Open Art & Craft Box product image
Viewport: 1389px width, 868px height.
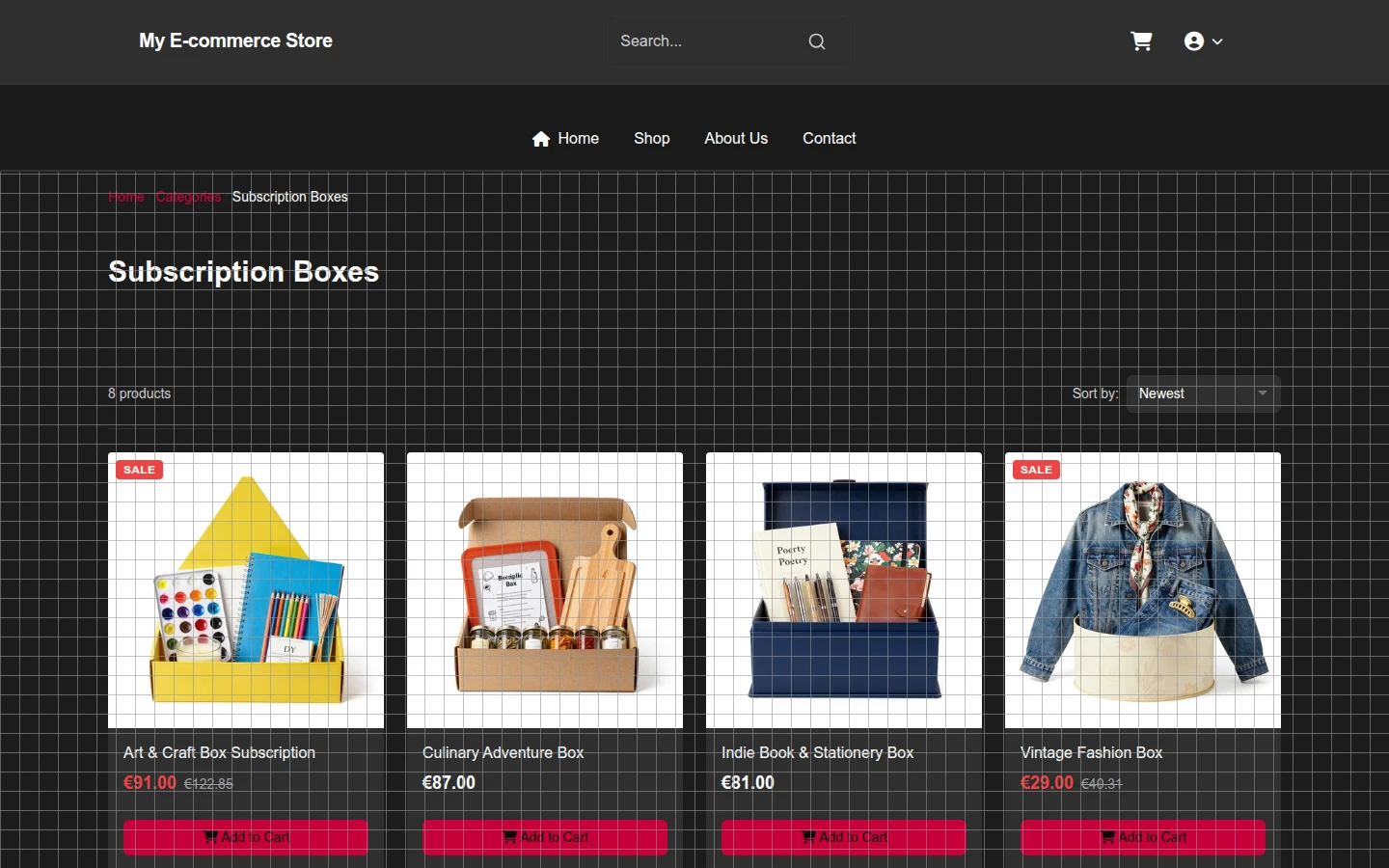[246, 590]
